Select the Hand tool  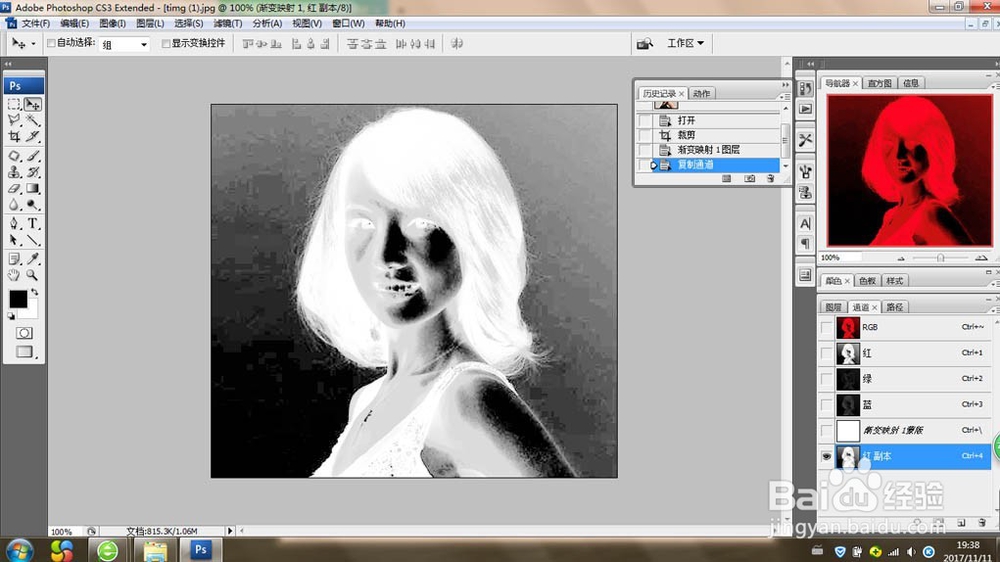(14, 275)
